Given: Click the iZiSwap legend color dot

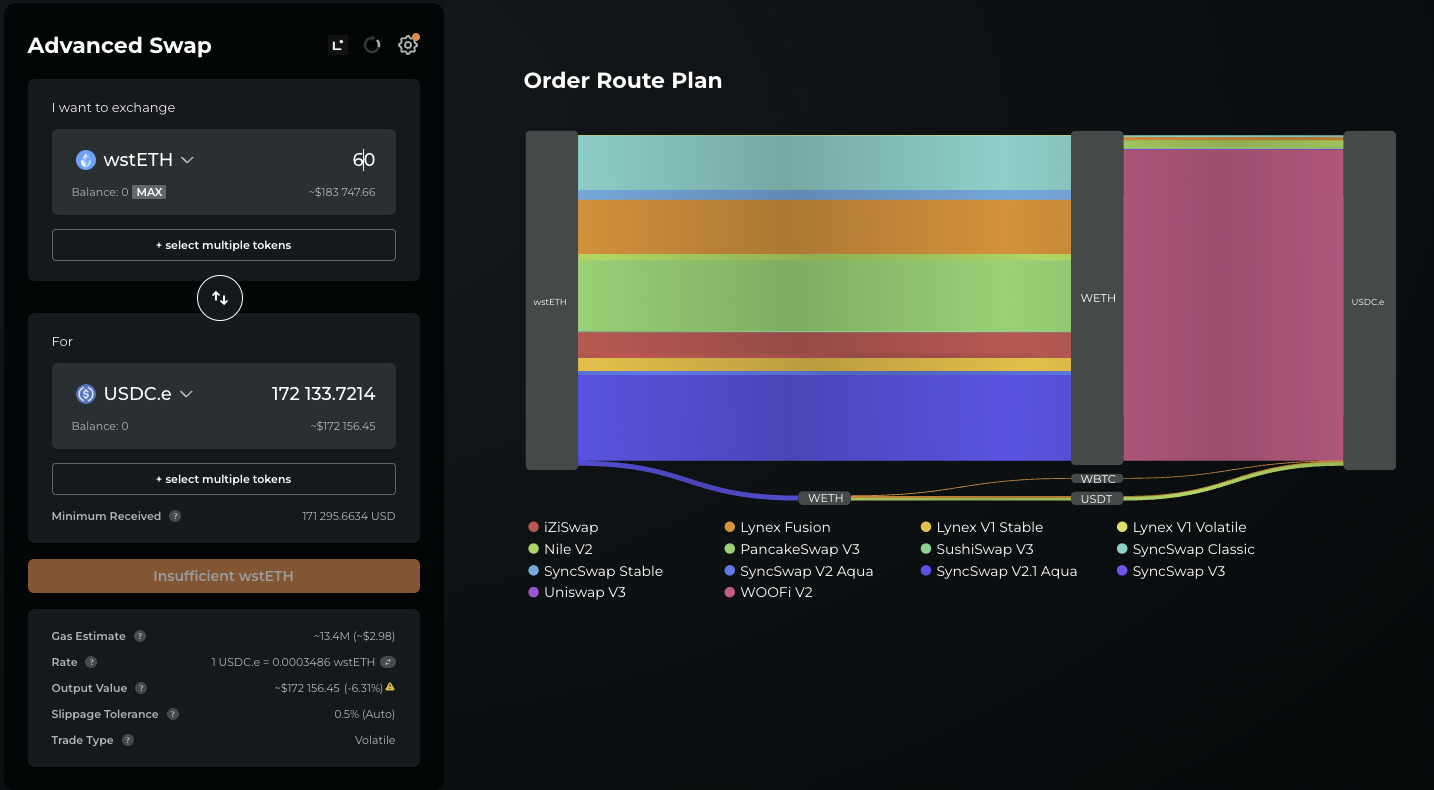Looking at the screenshot, I should (534, 527).
